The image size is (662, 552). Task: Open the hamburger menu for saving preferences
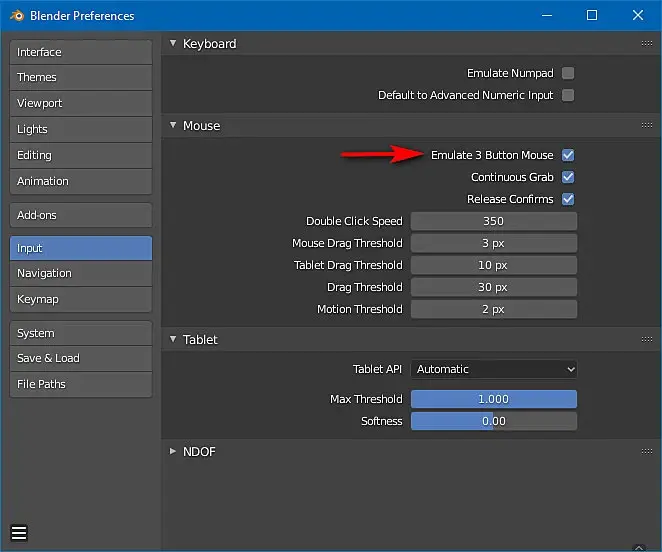pyautogui.click(x=19, y=532)
